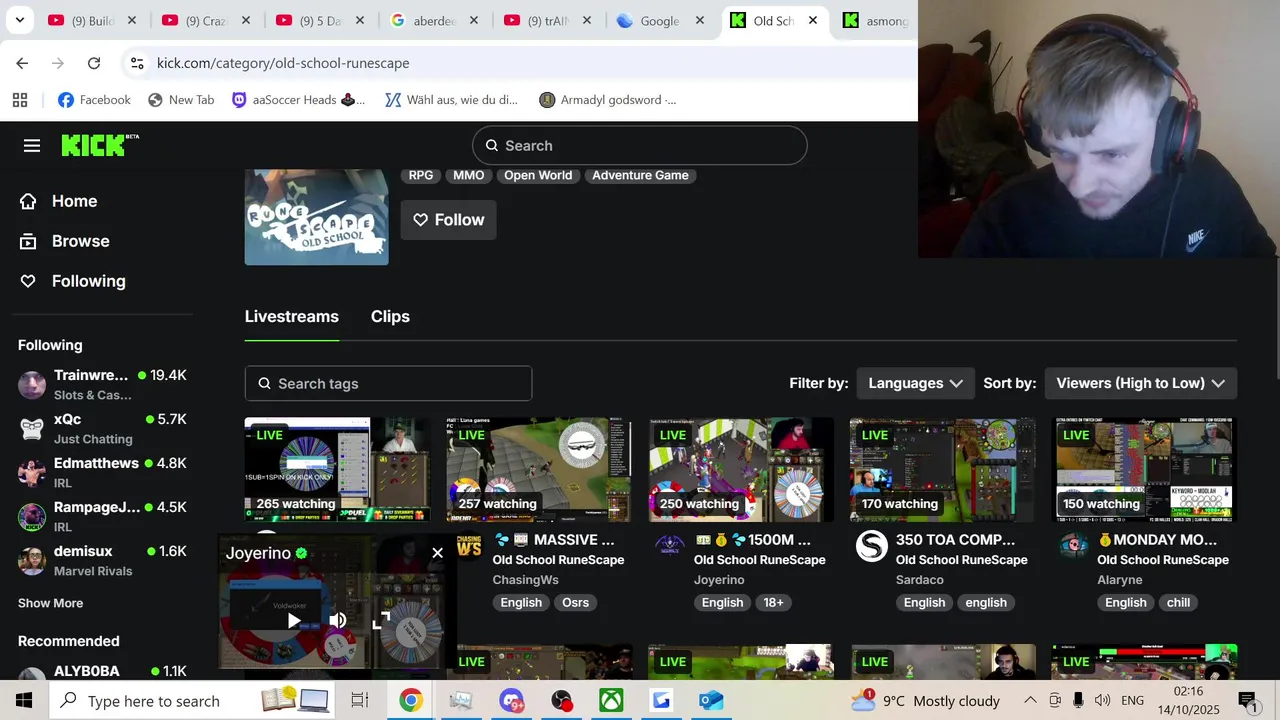Image resolution: width=1280 pixels, height=720 pixels.
Task: Select the Livestreams tab
Action: click(x=291, y=316)
